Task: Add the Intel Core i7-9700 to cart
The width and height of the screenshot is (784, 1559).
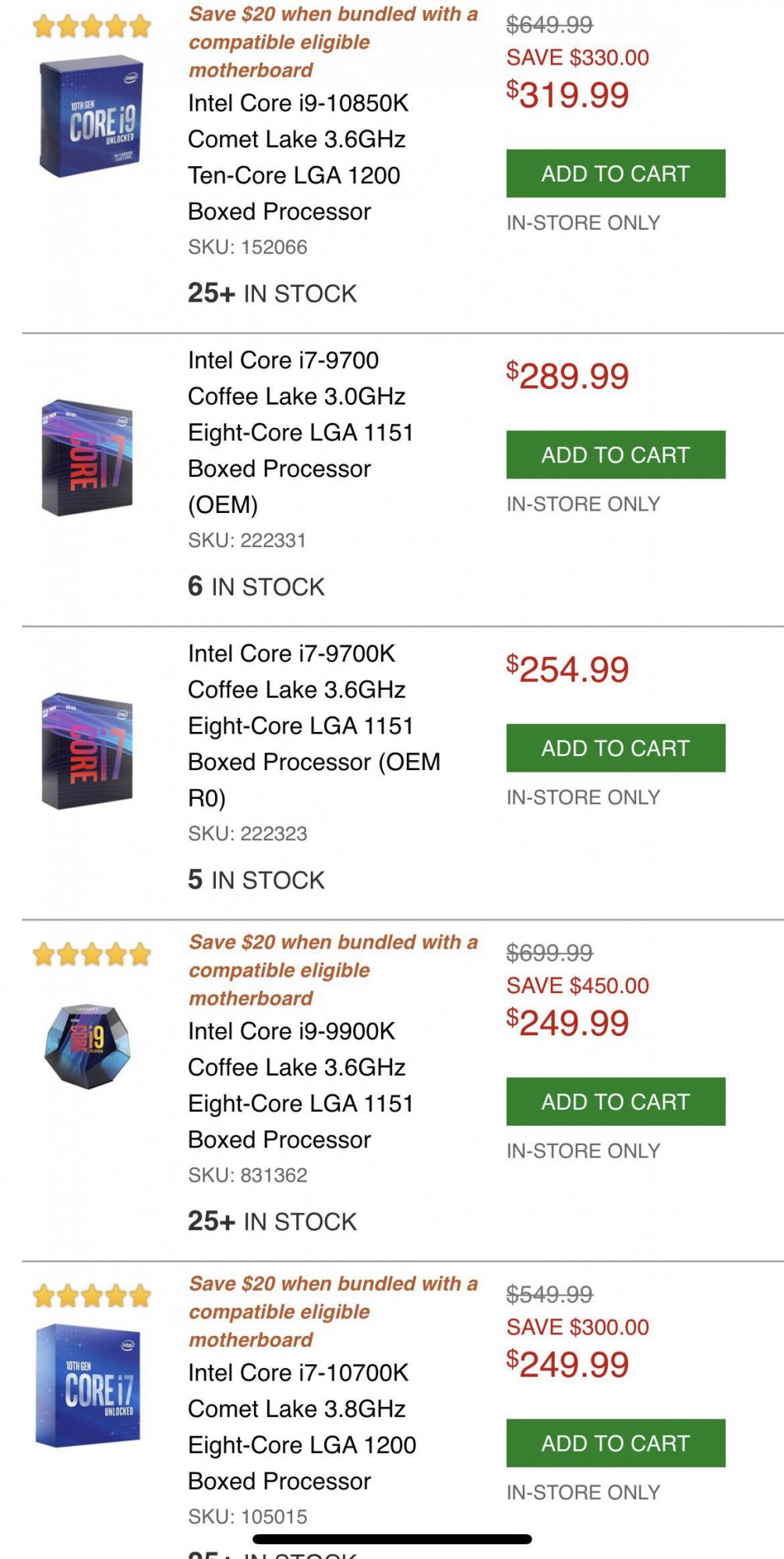Action: [615, 454]
